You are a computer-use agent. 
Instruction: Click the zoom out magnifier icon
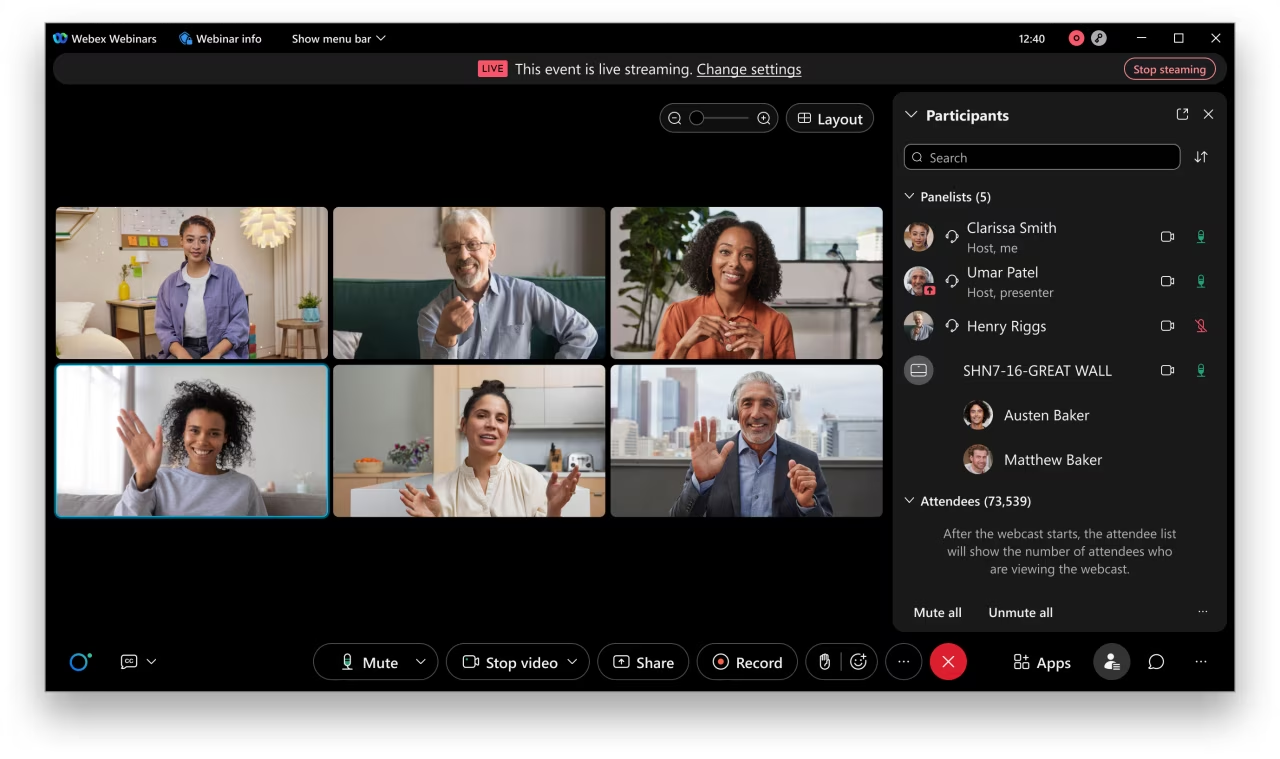[675, 118]
